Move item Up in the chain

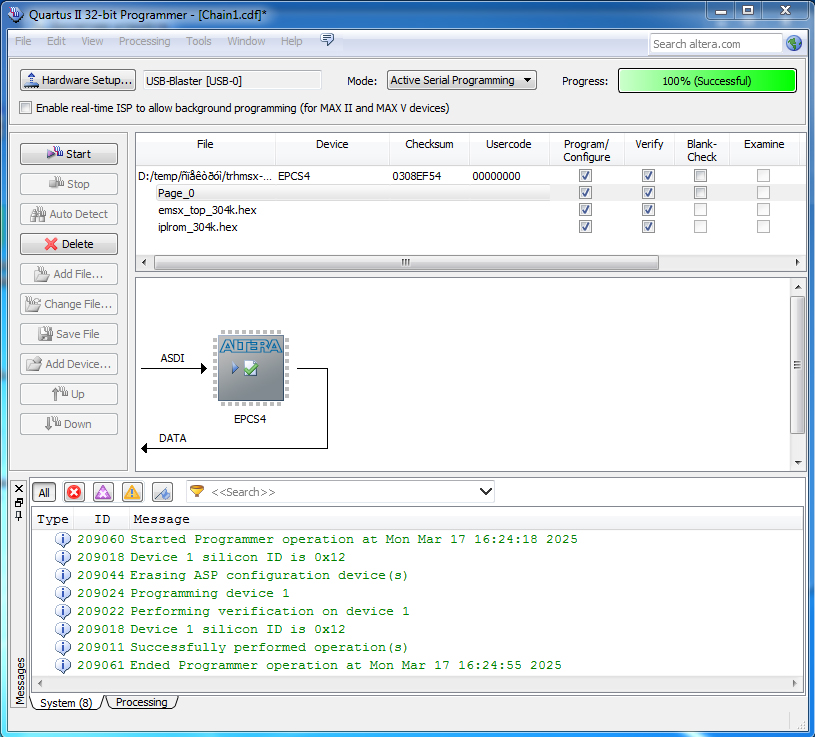click(69, 394)
